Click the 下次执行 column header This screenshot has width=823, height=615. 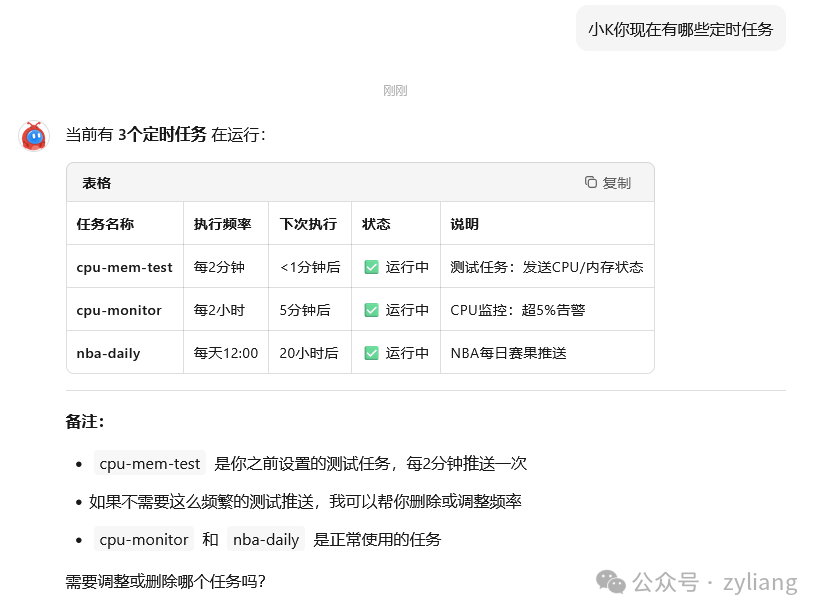tap(308, 224)
